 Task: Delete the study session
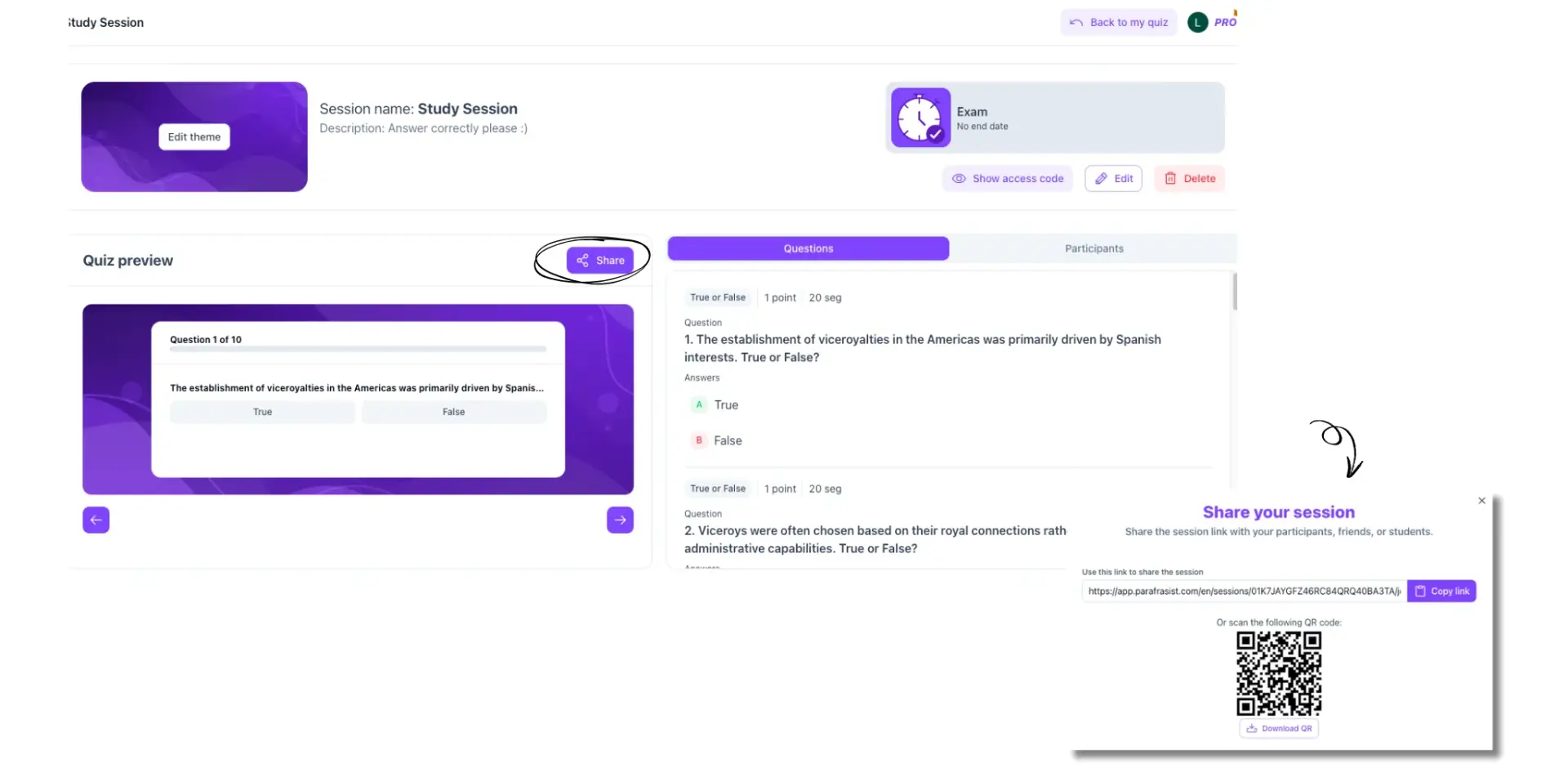(1189, 179)
